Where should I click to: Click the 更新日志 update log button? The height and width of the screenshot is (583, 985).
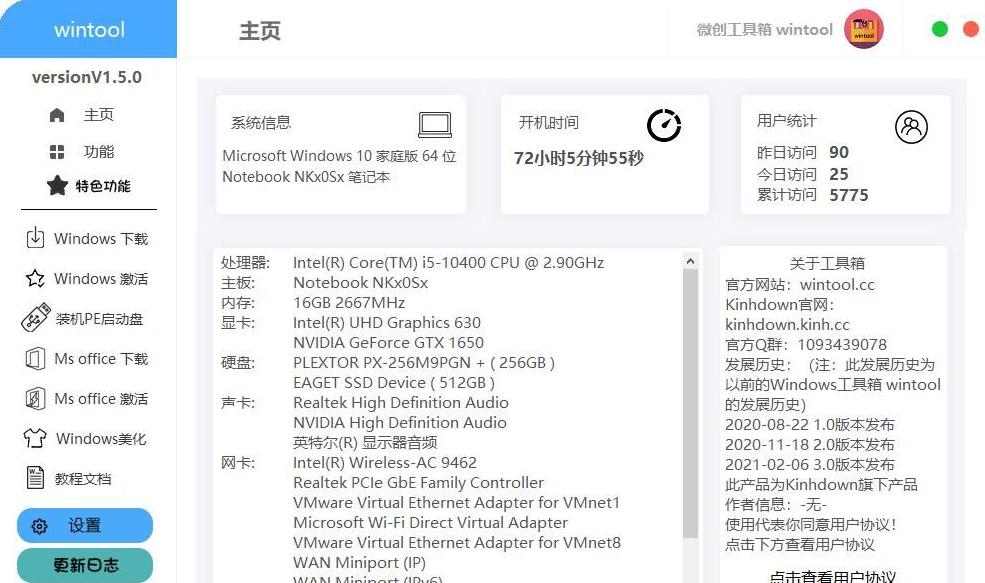pyautogui.click(x=84, y=565)
